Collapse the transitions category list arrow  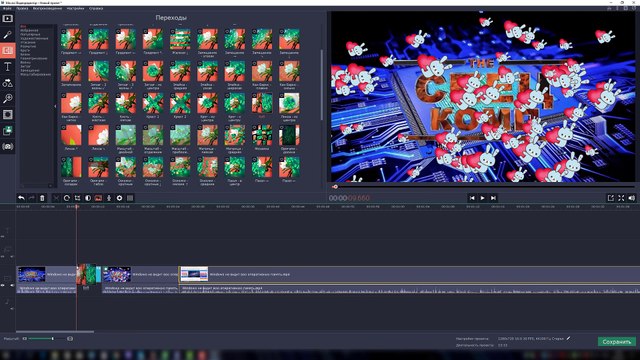[x=55, y=106]
